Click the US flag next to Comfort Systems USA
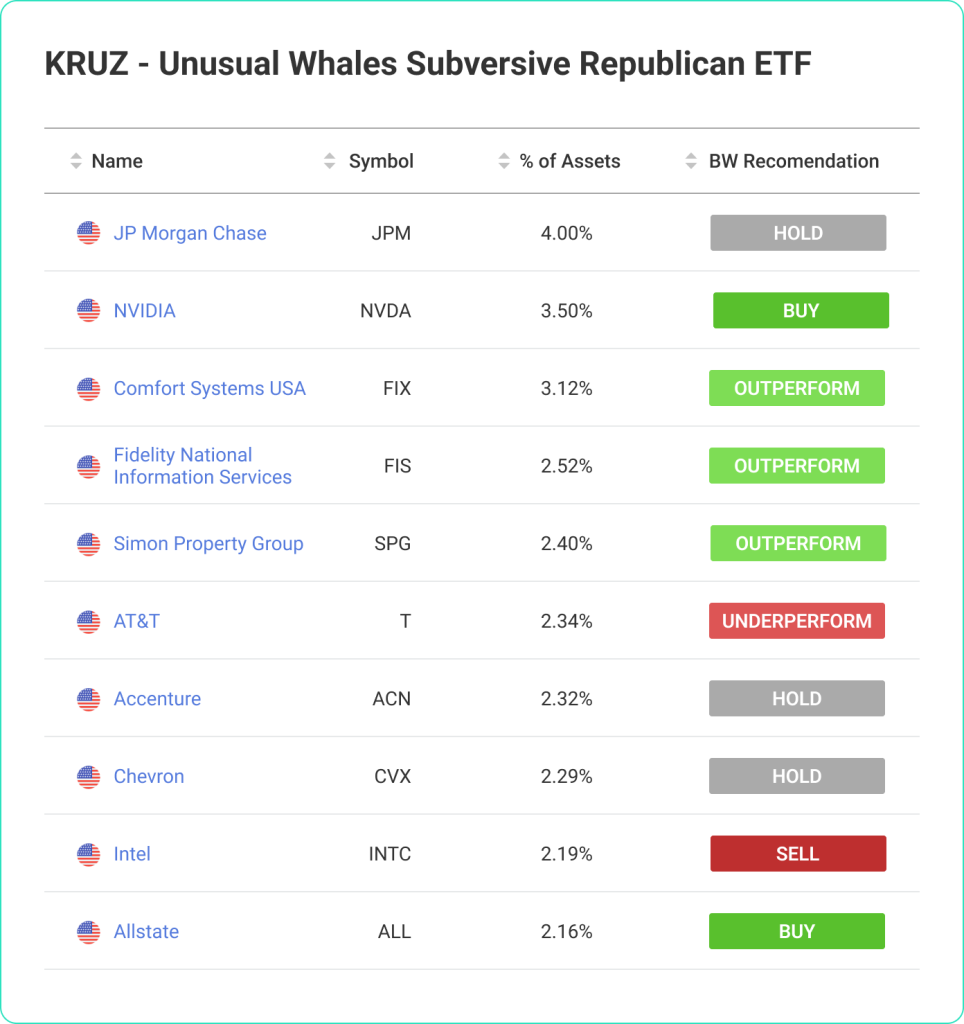The height and width of the screenshot is (1024, 964). 86,388
